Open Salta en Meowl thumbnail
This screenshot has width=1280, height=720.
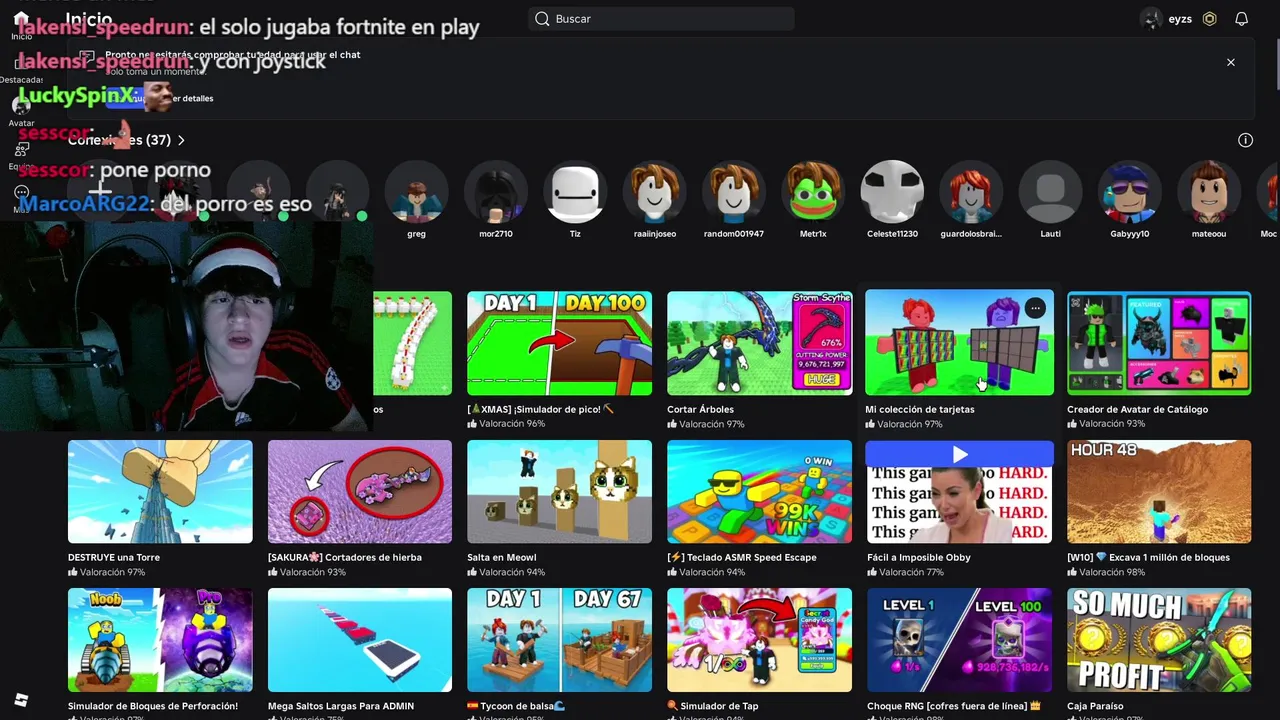pos(559,492)
